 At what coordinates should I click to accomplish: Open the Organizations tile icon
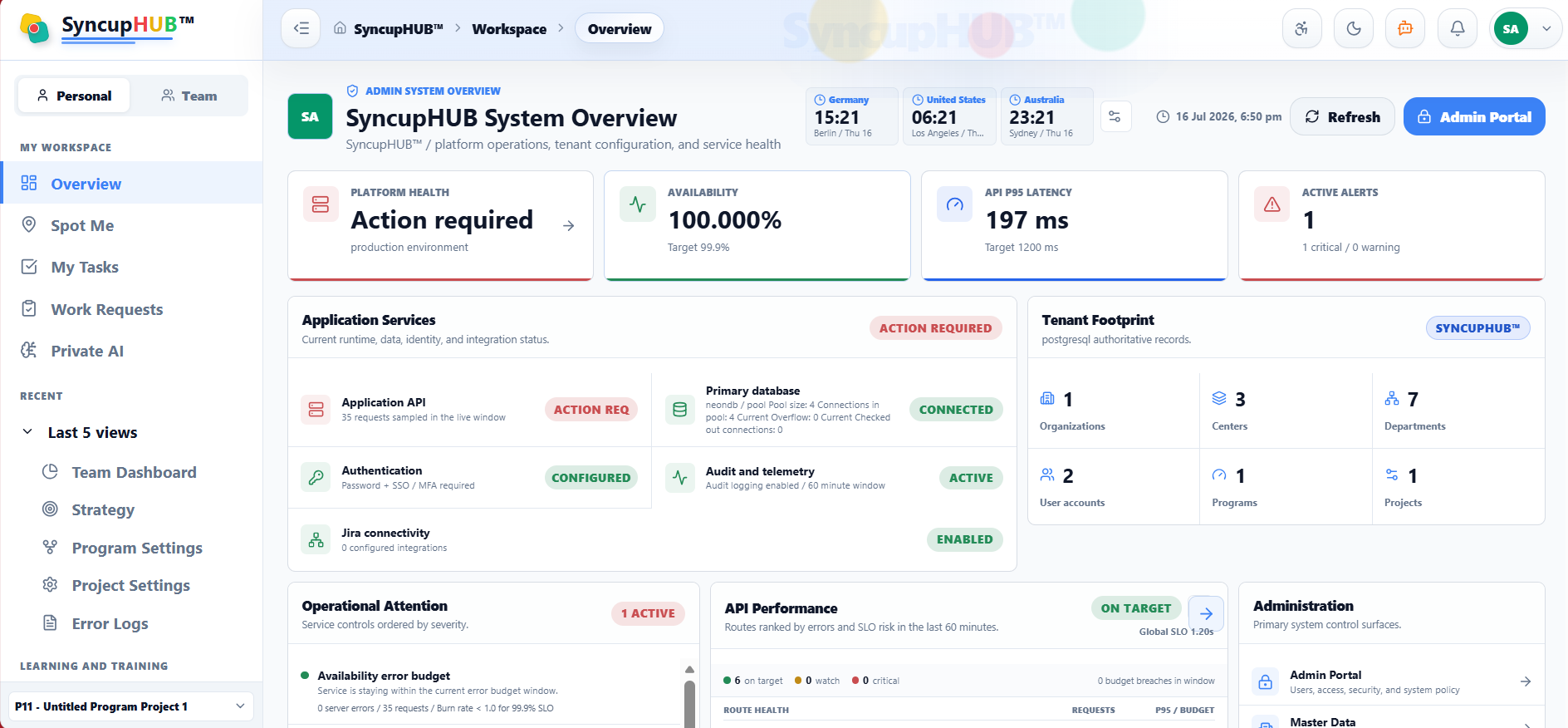click(x=1047, y=399)
